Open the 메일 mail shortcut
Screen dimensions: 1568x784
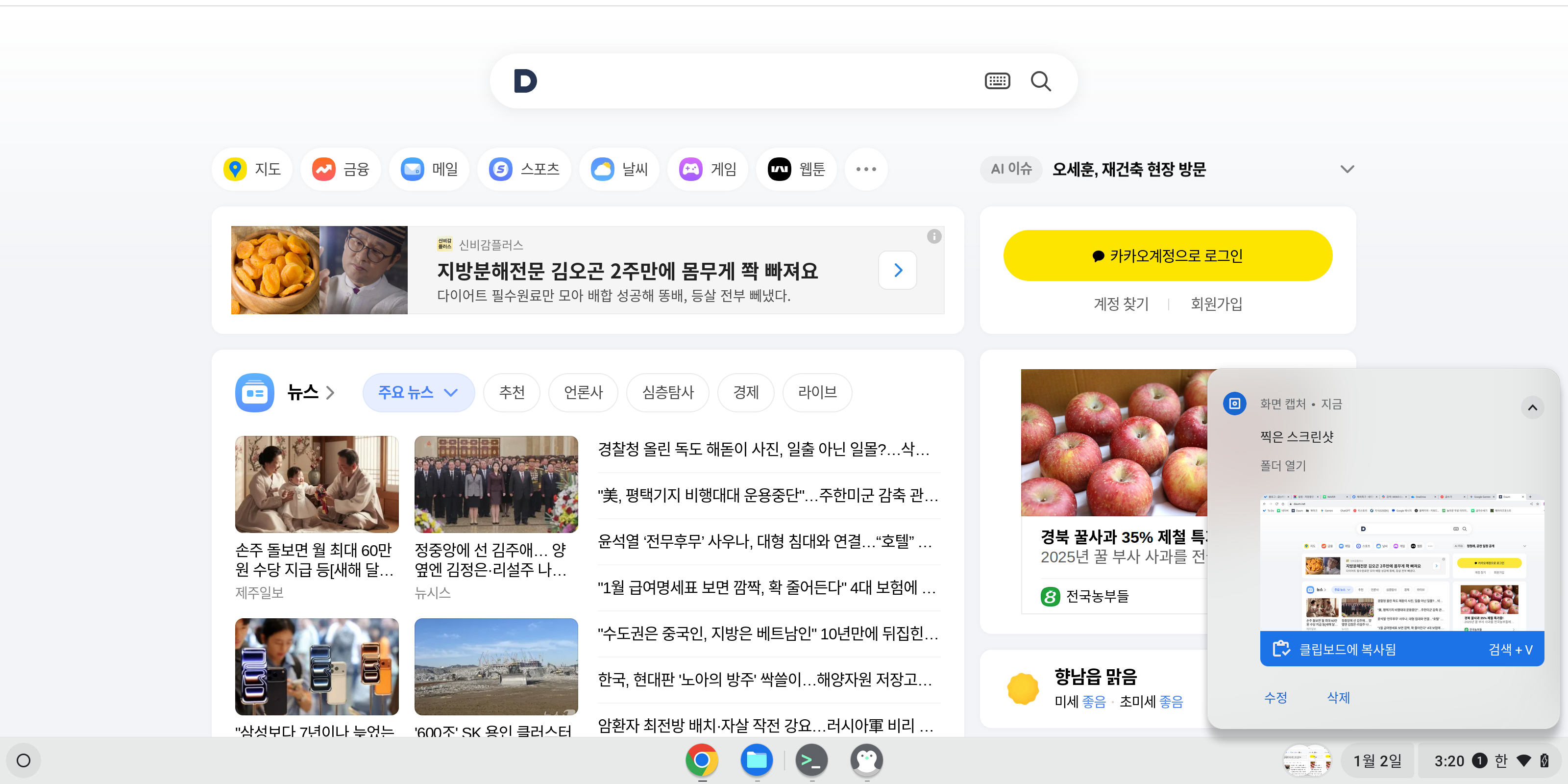pyautogui.click(x=430, y=169)
